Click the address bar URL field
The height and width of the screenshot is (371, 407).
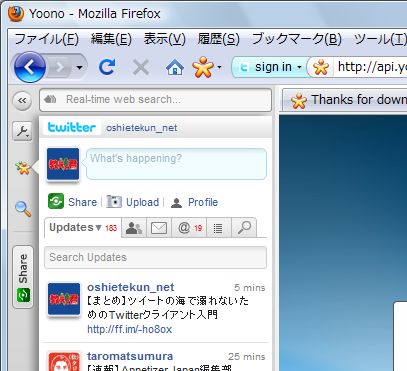[371, 67]
